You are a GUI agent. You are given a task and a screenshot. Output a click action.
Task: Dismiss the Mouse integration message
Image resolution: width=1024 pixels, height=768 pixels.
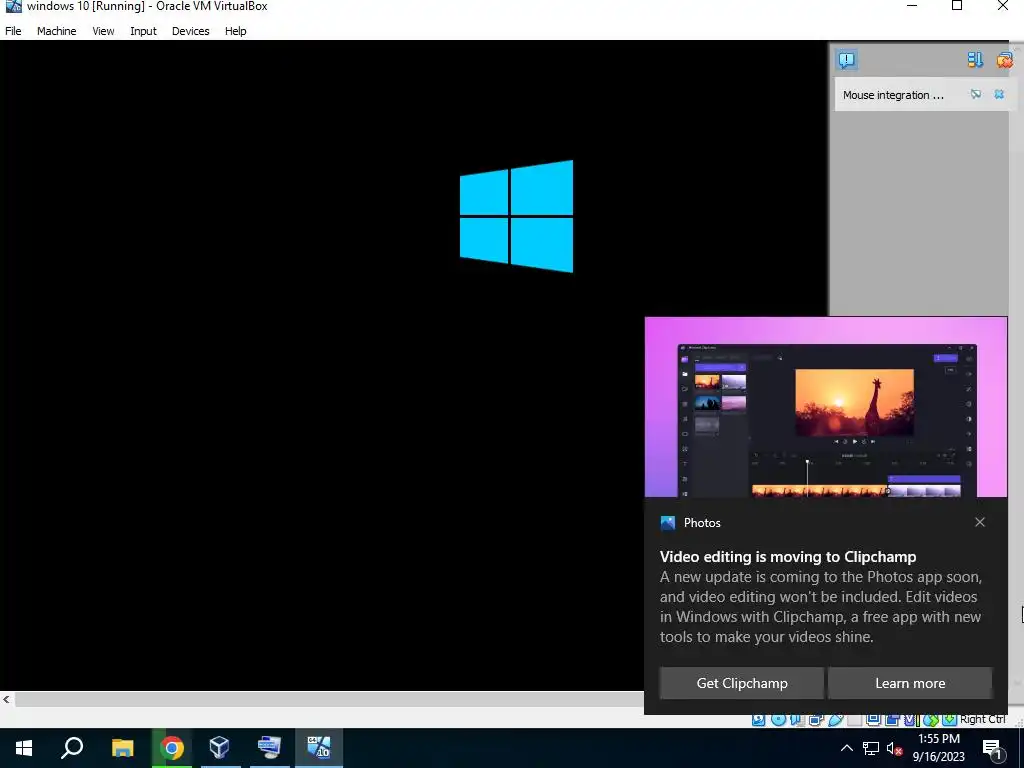tap(999, 95)
